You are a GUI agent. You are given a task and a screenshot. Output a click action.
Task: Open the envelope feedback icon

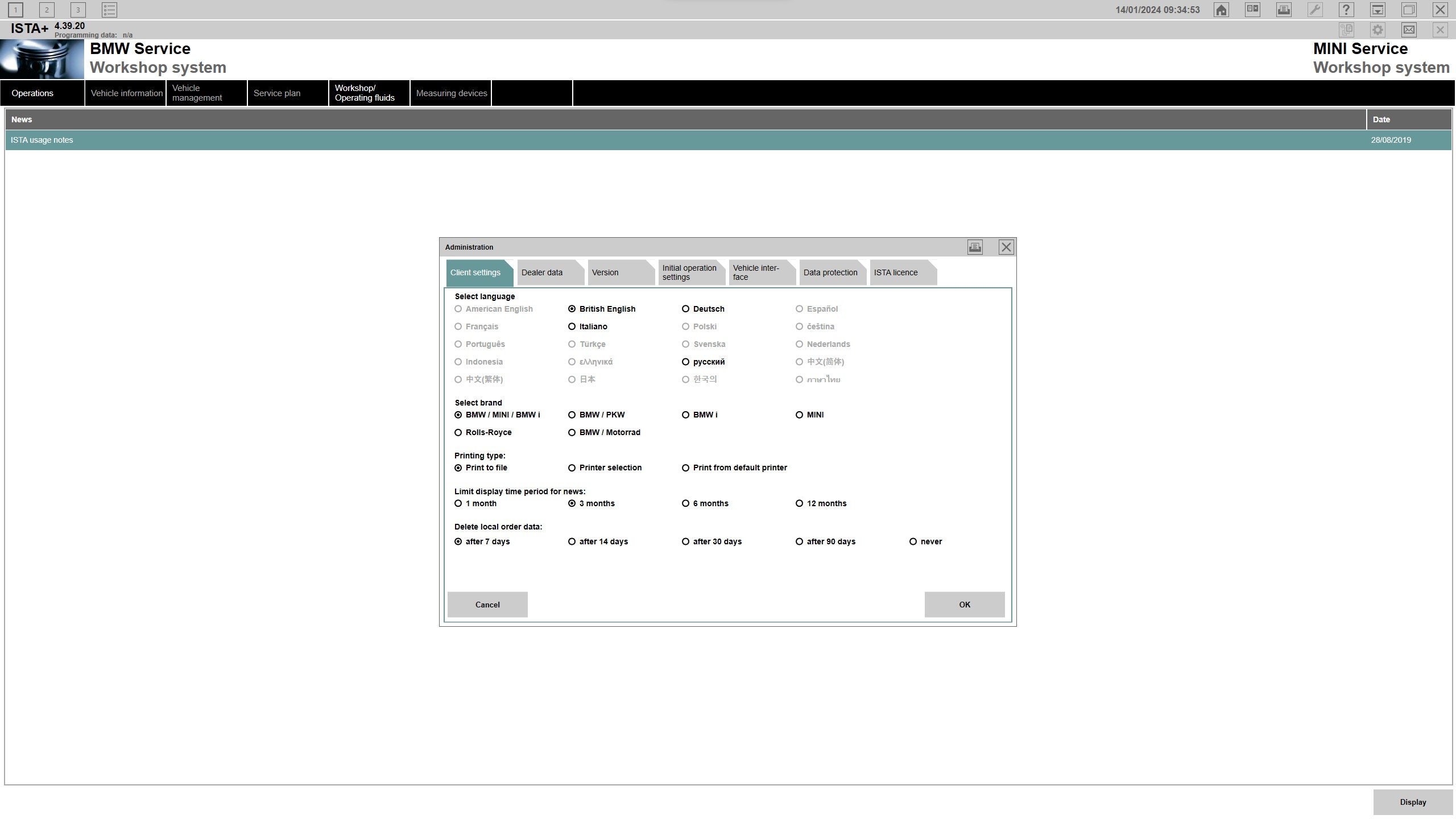1409,30
